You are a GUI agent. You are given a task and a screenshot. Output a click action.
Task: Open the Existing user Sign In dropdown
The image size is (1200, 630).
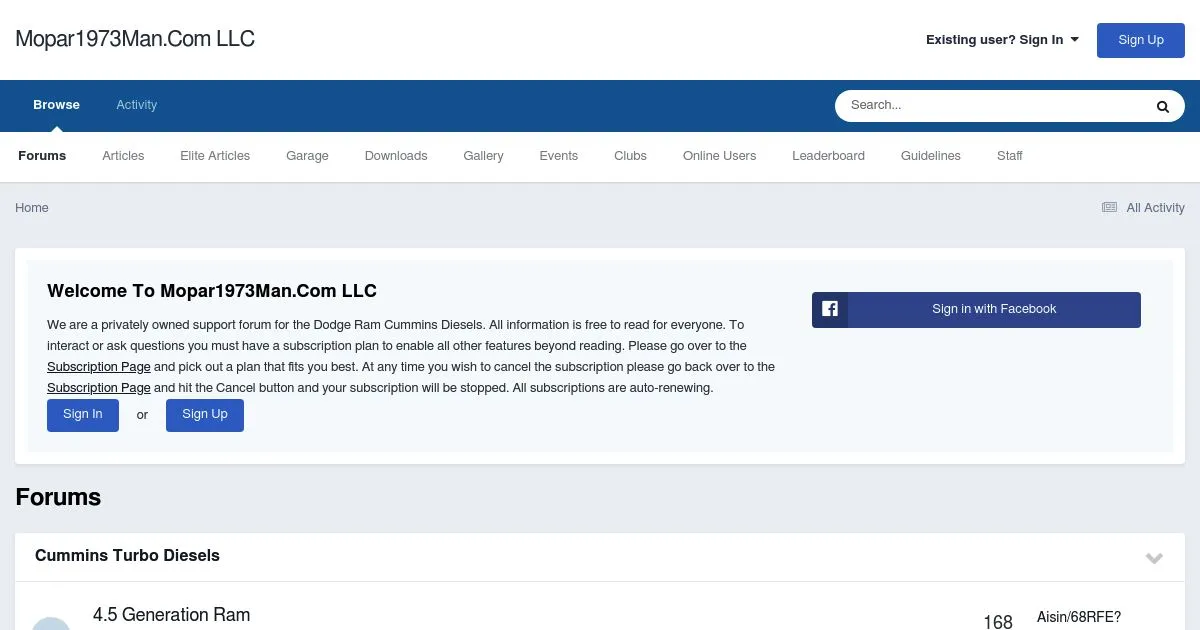tap(1002, 40)
